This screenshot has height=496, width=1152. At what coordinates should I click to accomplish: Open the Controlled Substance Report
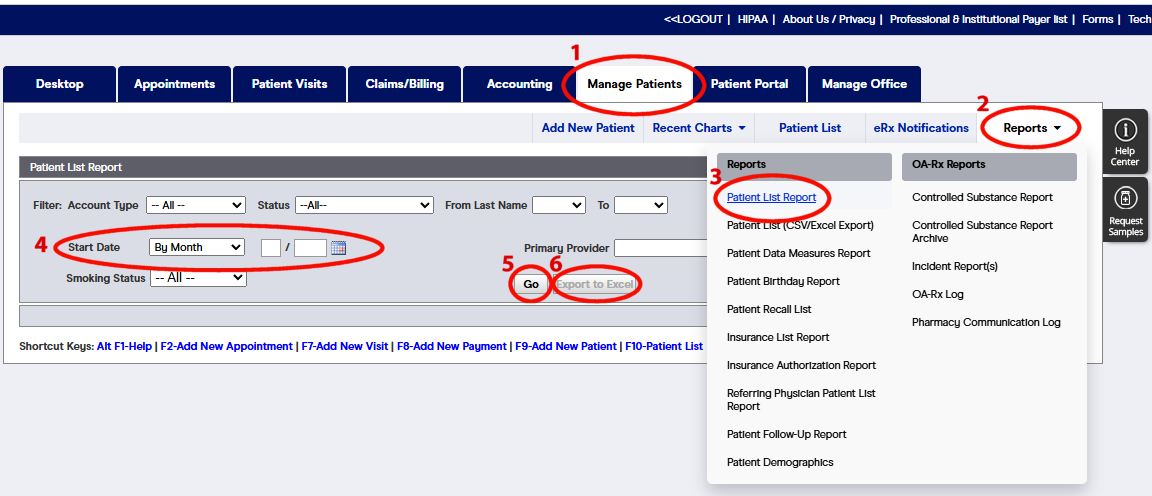[x=982, y=197]
